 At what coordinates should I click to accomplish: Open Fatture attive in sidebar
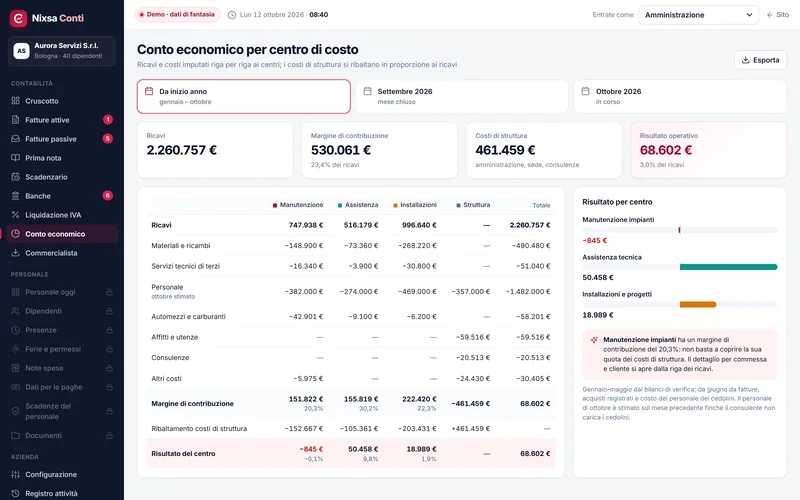[x=62, y=120]
